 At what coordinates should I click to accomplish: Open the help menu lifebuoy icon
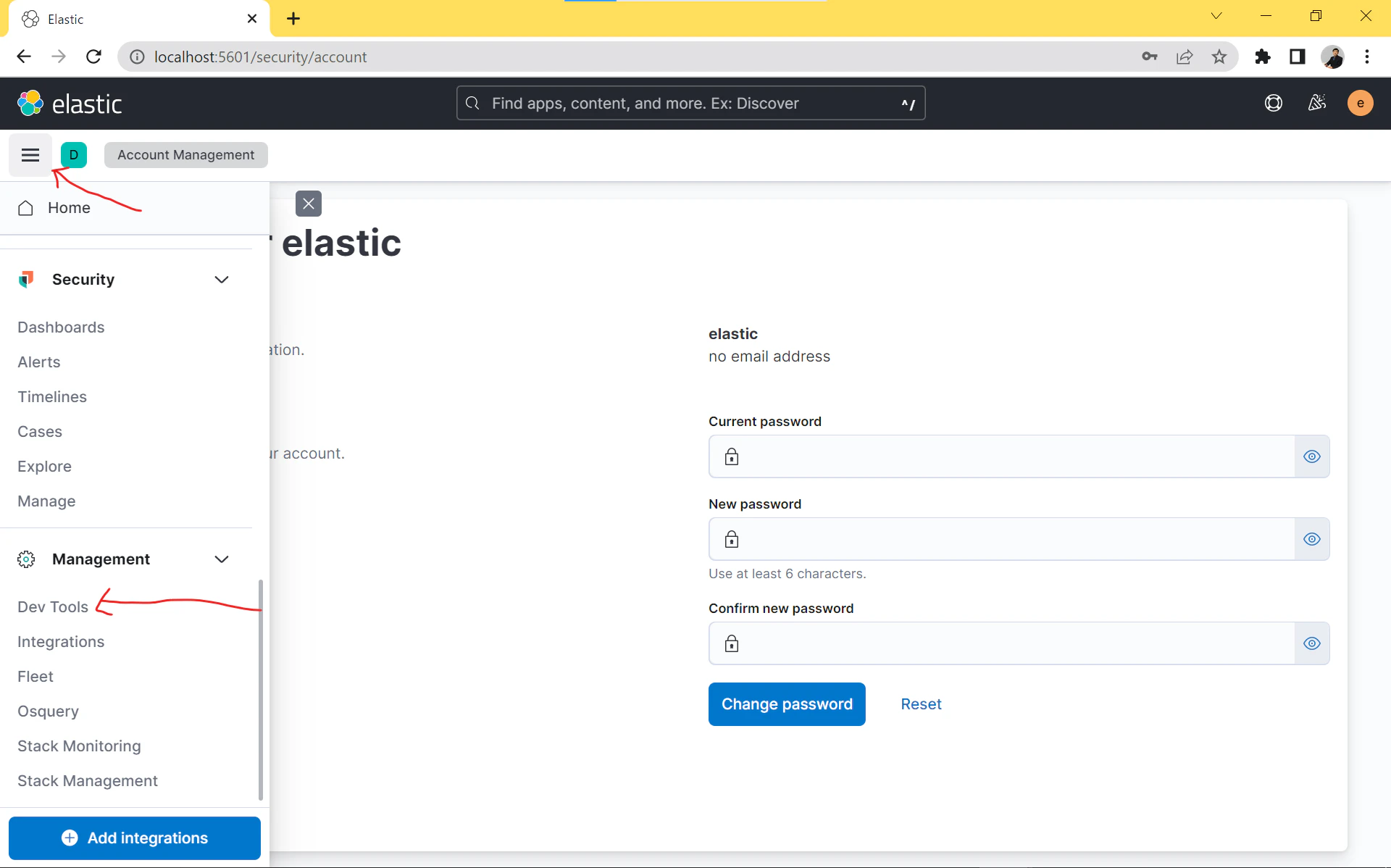[1273, 103]
